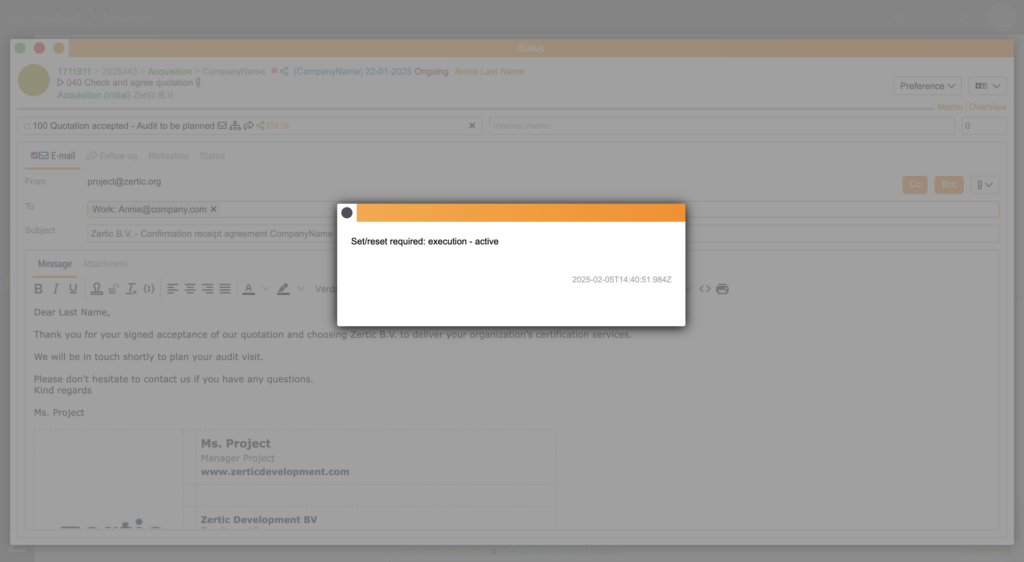Align message text to the center
The height and width of the screenshot is (562, 1024).
(190, 289)
